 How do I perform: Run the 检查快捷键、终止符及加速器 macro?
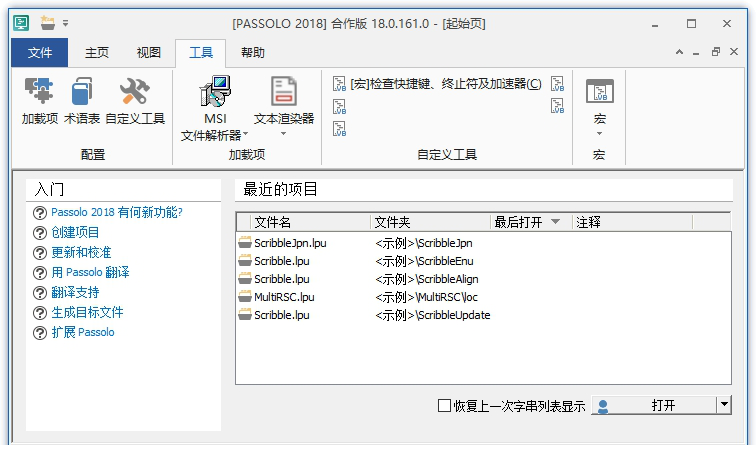pos(437,84)
